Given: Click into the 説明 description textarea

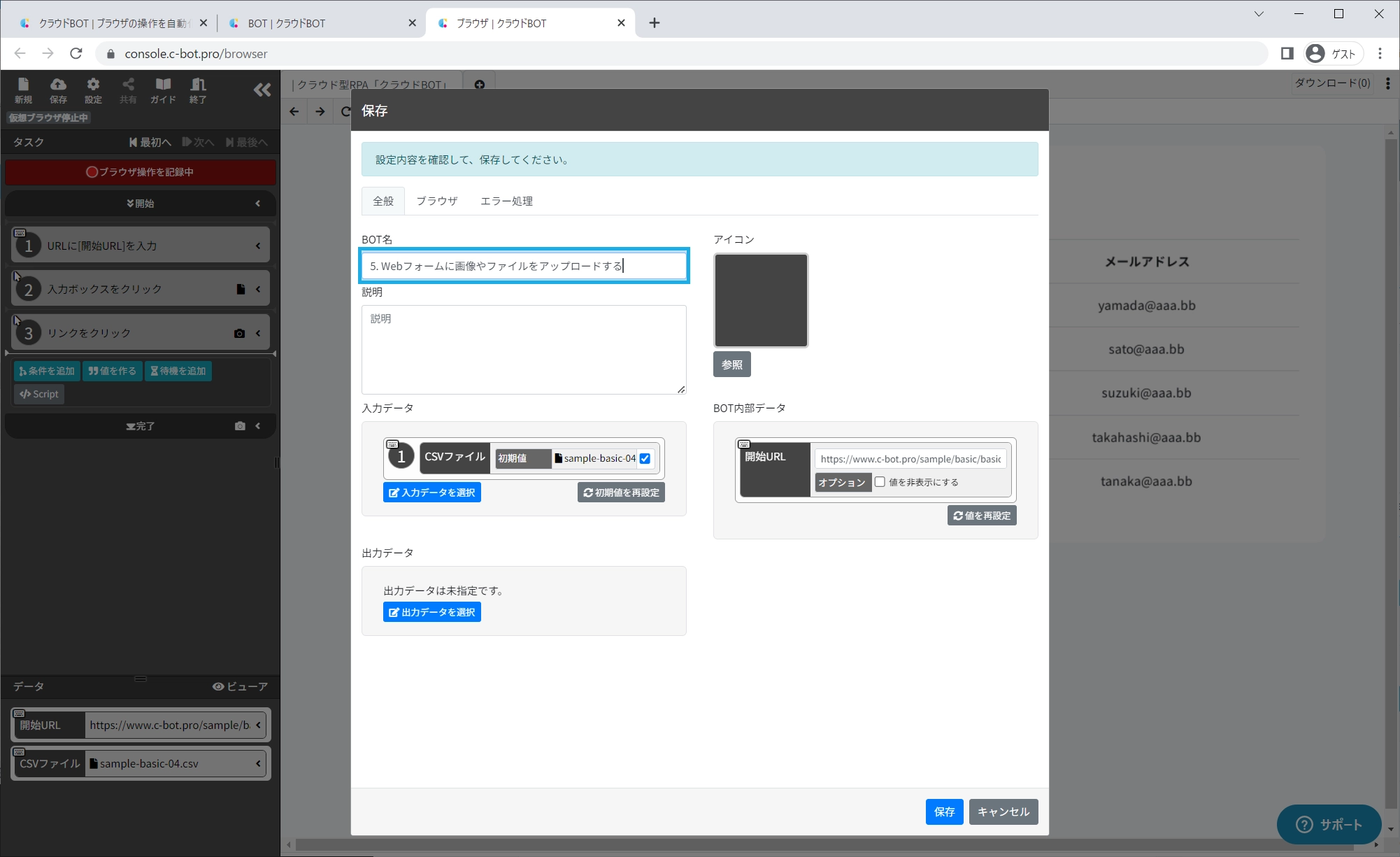Looking at the screenshot, I should pos(523,350).
